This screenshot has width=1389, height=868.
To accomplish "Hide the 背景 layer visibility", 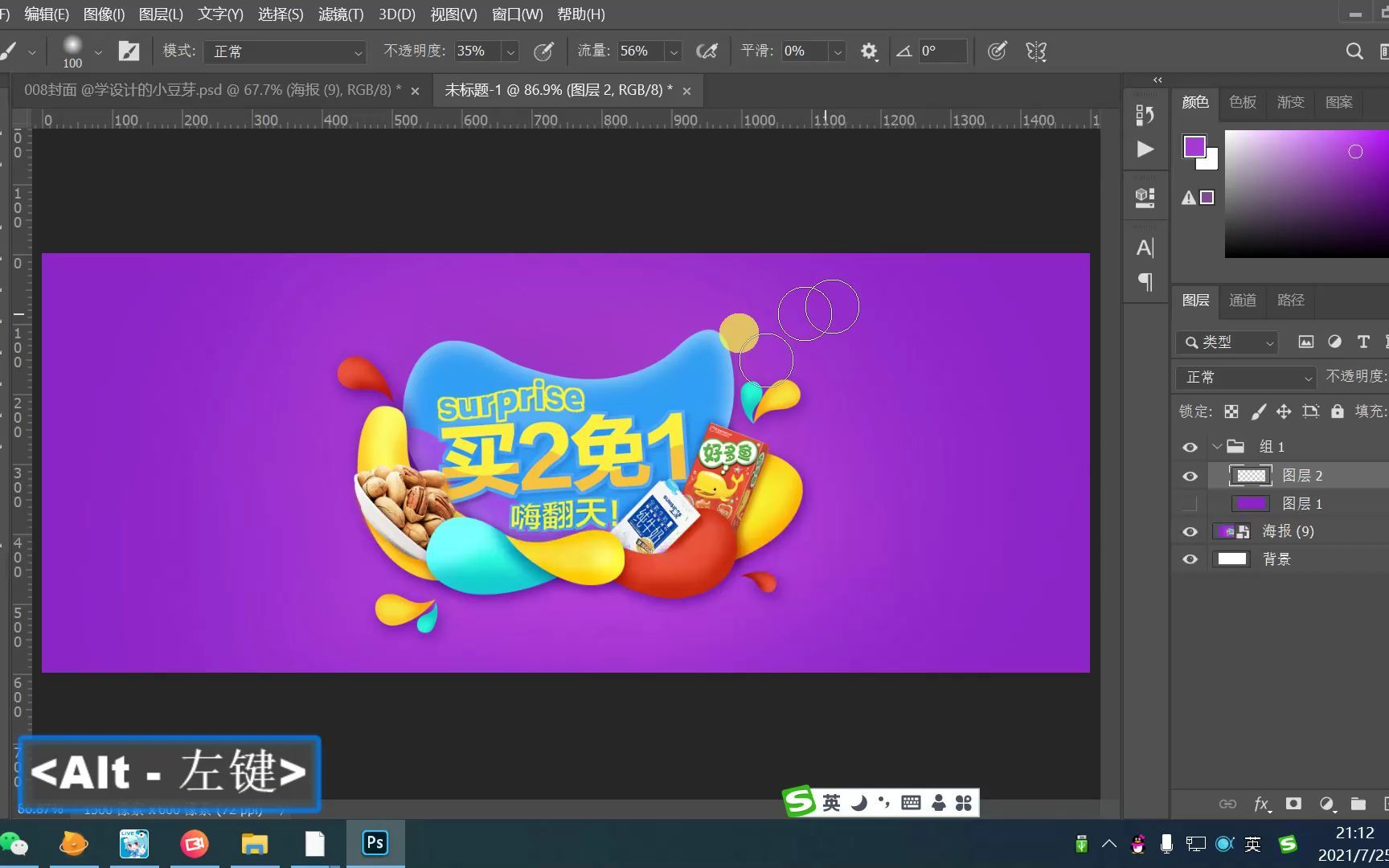I will (1190, 559).
